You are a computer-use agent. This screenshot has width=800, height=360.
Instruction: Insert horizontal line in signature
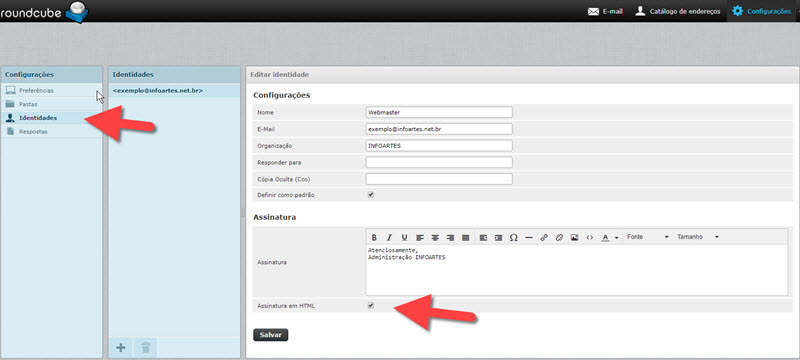529,238
